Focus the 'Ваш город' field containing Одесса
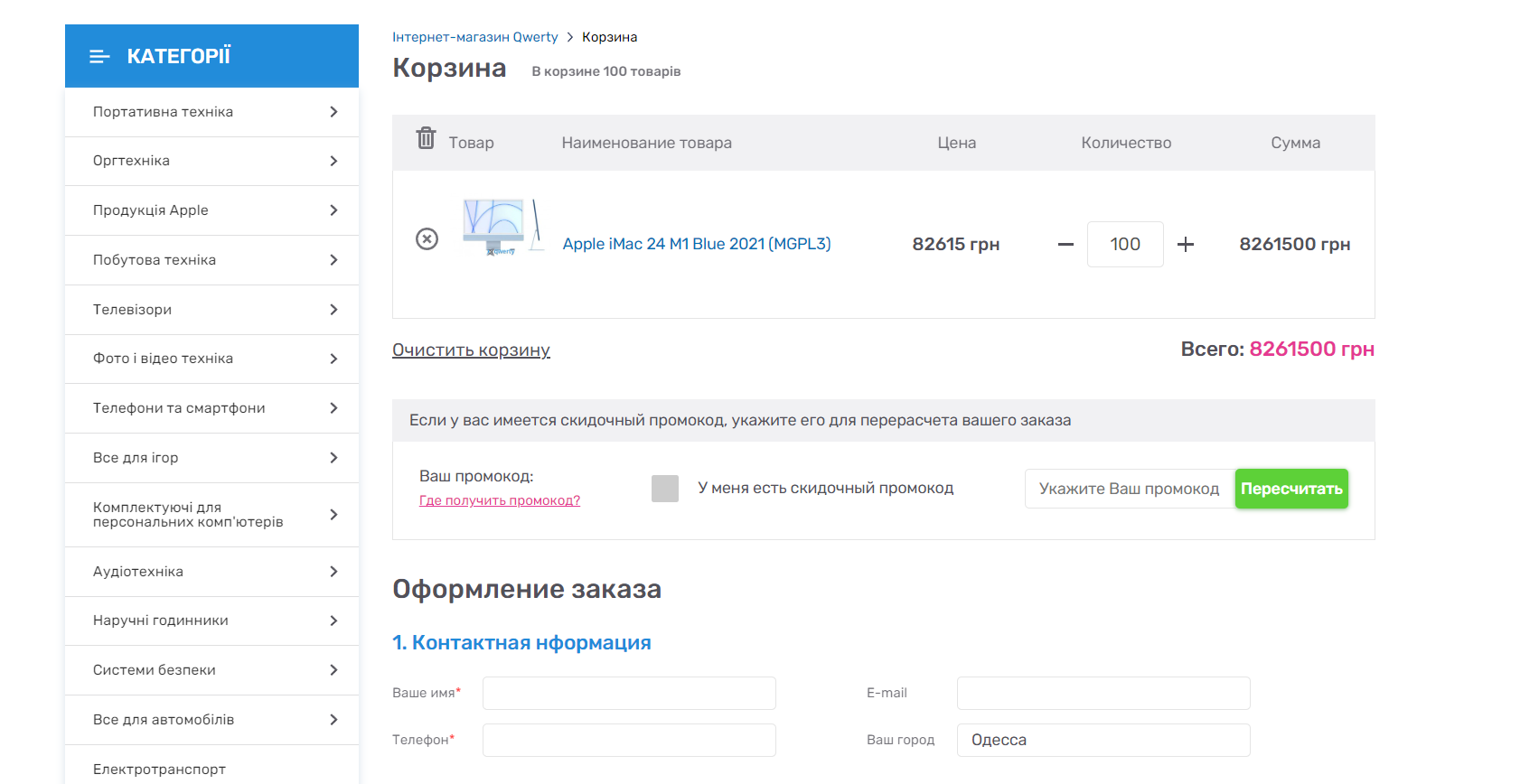Screen dimensions: 1539x784 coord(1103,740)
